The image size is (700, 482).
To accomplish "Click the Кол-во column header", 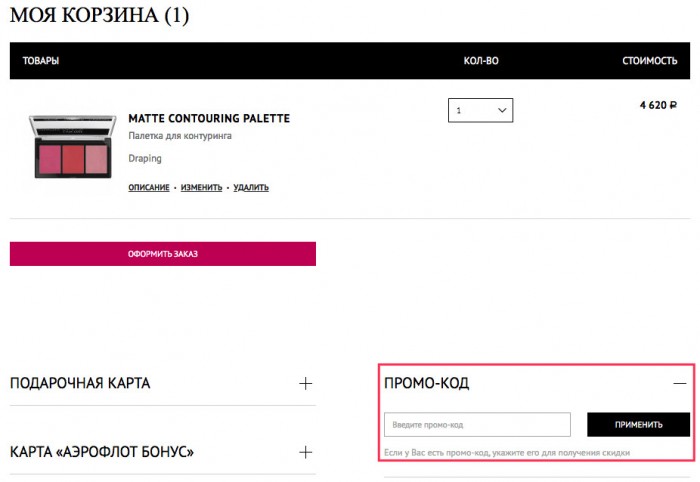I will (481, 61).
